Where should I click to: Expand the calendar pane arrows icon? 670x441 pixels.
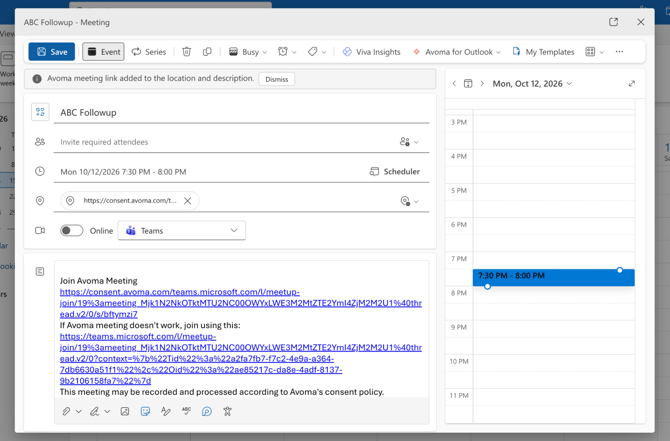tap(632, 83)
